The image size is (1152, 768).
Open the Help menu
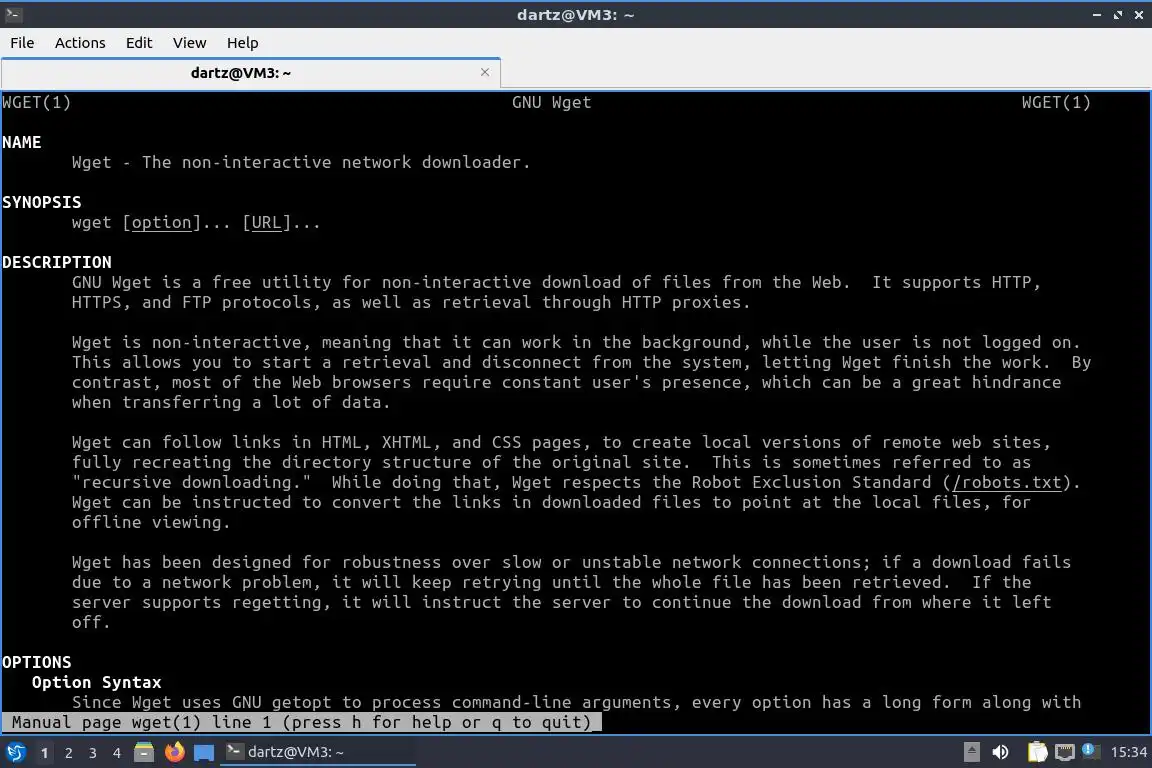[x=242, y=43]
